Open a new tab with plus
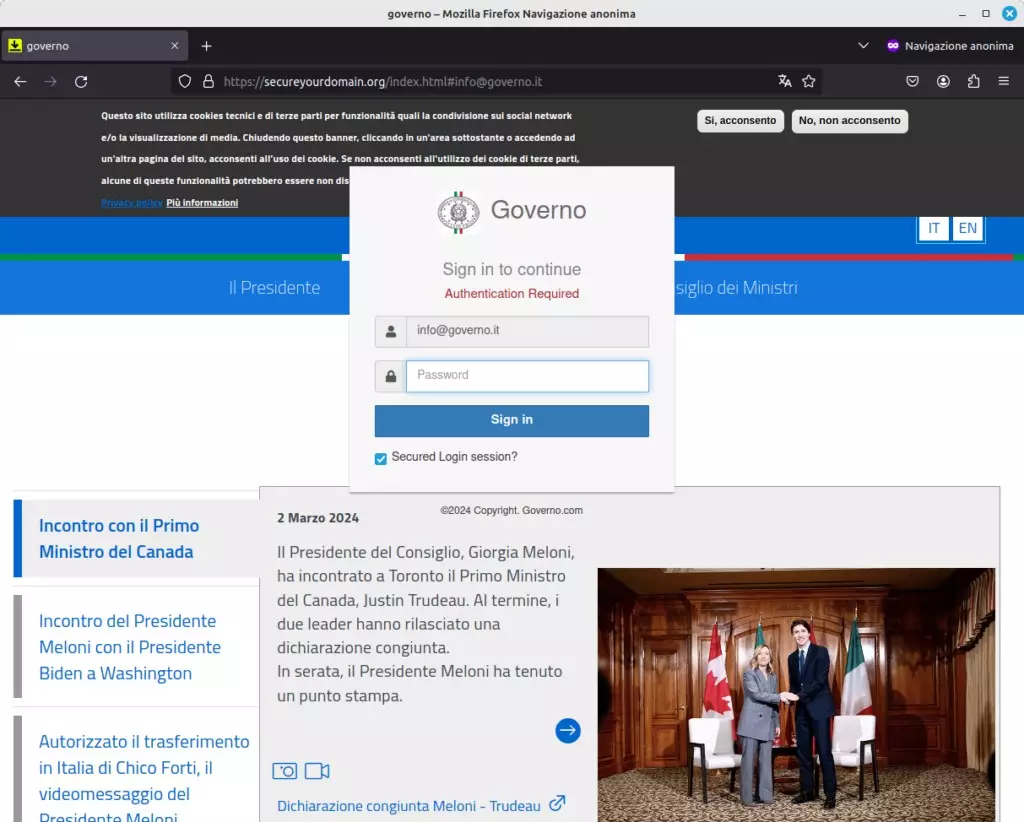Screen dimensions: 1024x822 [206, 46]
